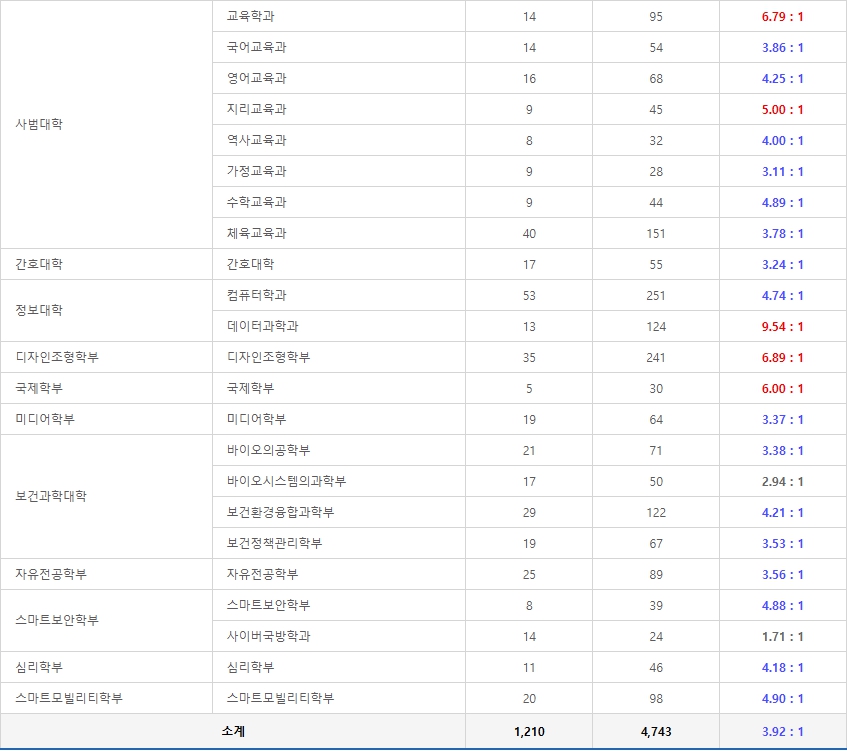Image resolution: width=847 pixels, height=751 pixels.
Task: Click quota value 53
Action: pos(529,296)
